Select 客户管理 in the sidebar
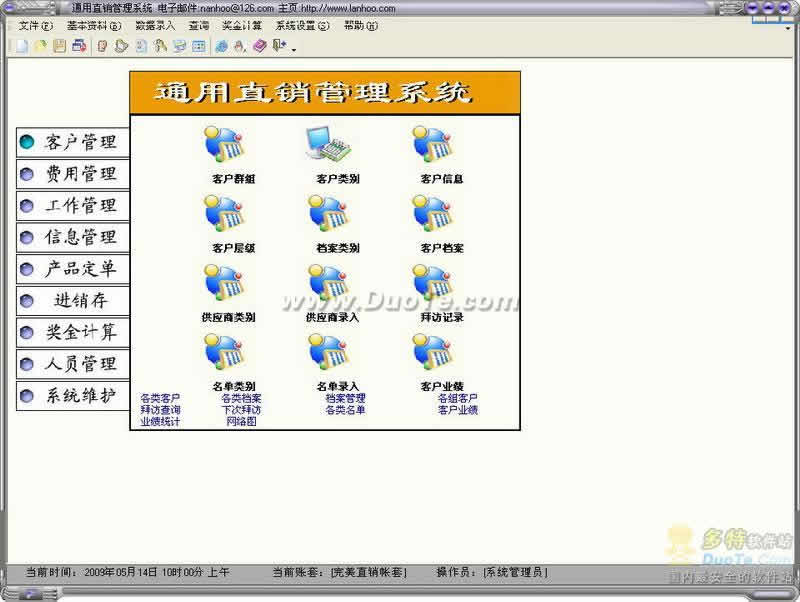This screenshot has height=602, width=800. (x=73, y=142)
